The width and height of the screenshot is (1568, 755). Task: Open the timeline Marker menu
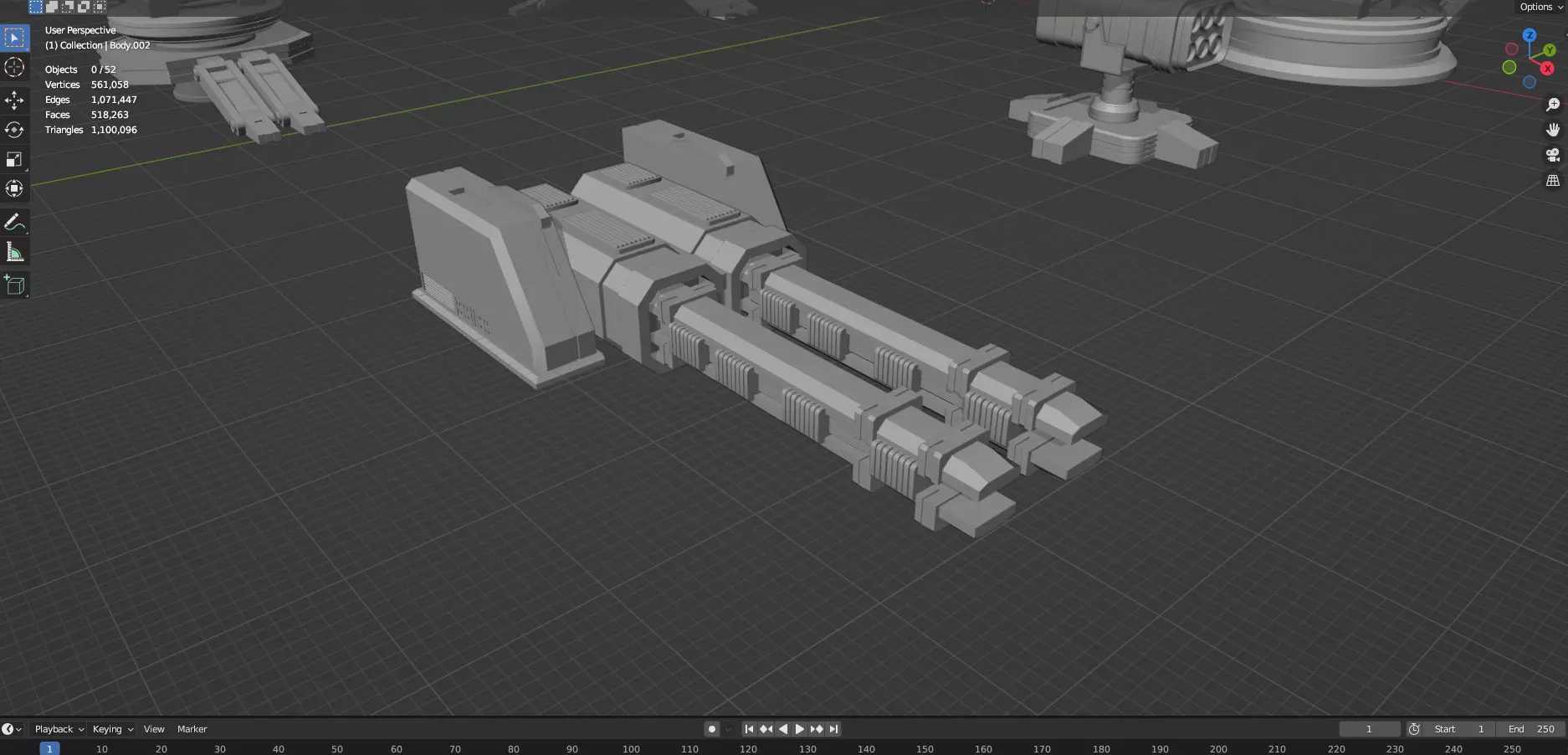point(192,729)
